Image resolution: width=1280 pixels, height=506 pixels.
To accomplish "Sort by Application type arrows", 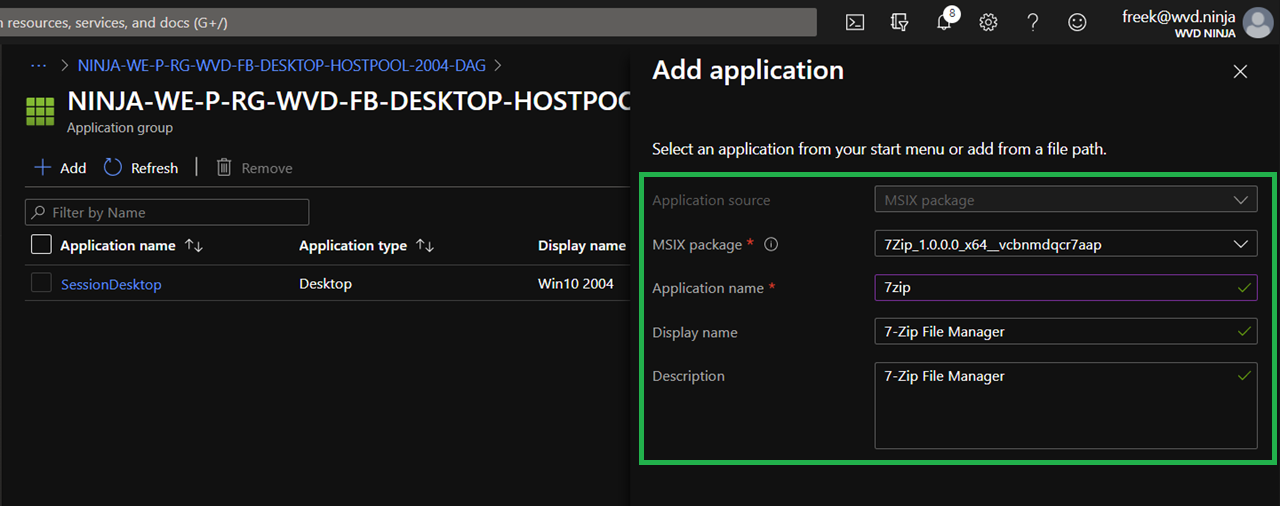I will [425, 245].
